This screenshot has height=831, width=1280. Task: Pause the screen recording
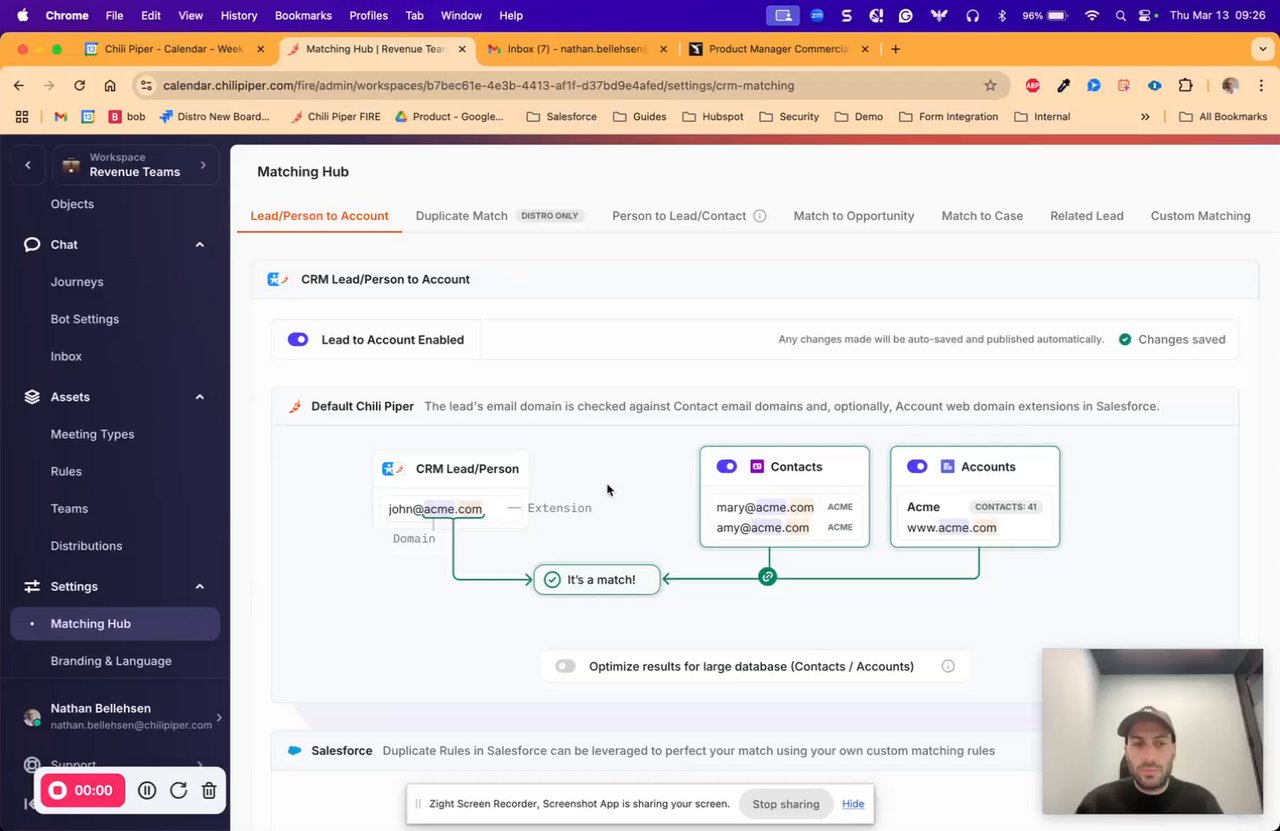(147, 790)
